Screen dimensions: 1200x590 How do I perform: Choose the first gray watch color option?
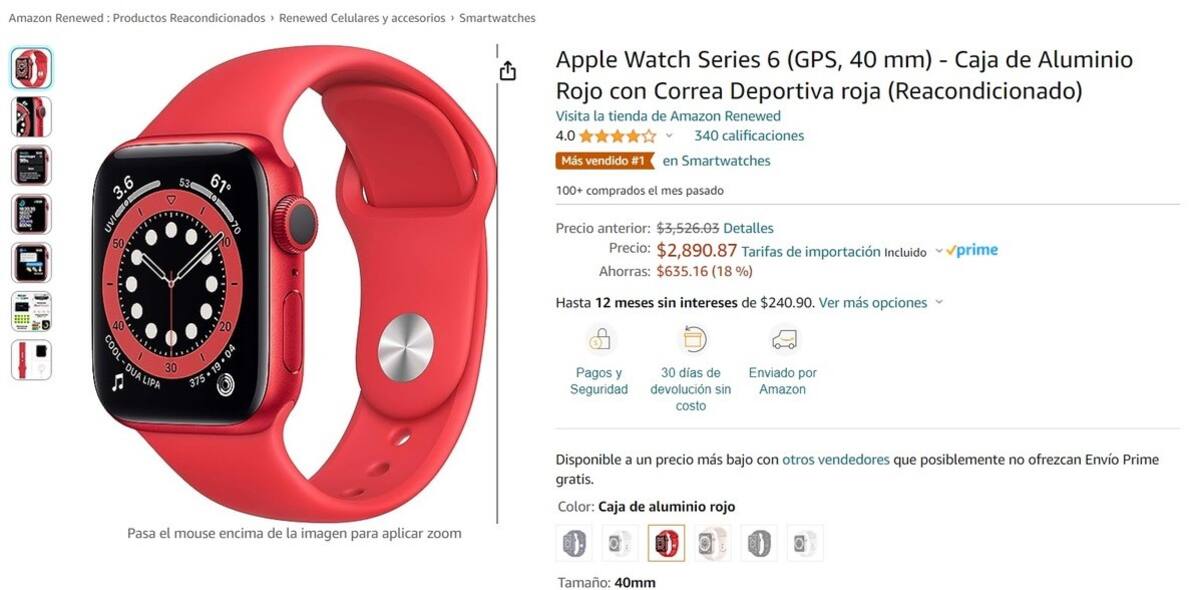(574, 543)
